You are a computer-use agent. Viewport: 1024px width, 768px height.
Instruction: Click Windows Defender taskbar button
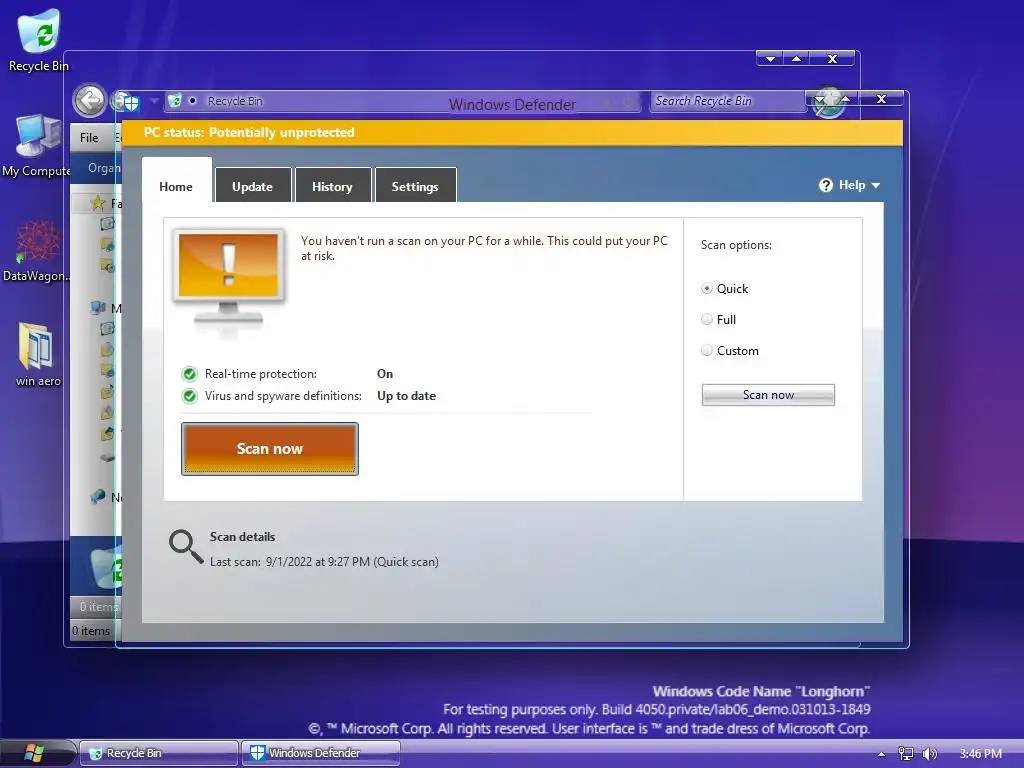point(321,754)
